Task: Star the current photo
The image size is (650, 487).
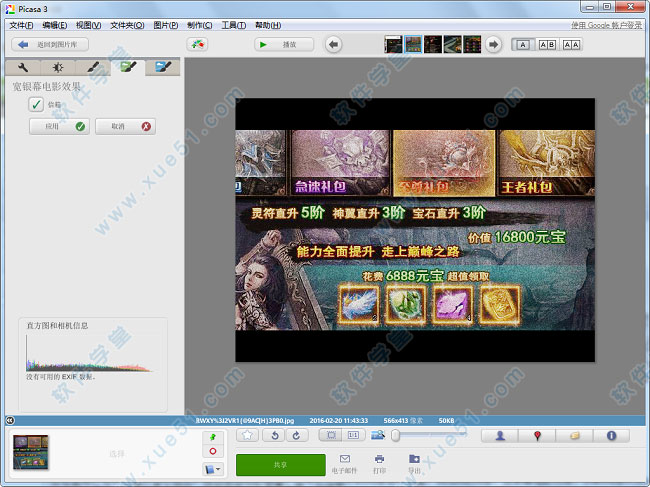Action: coord(247,435)
